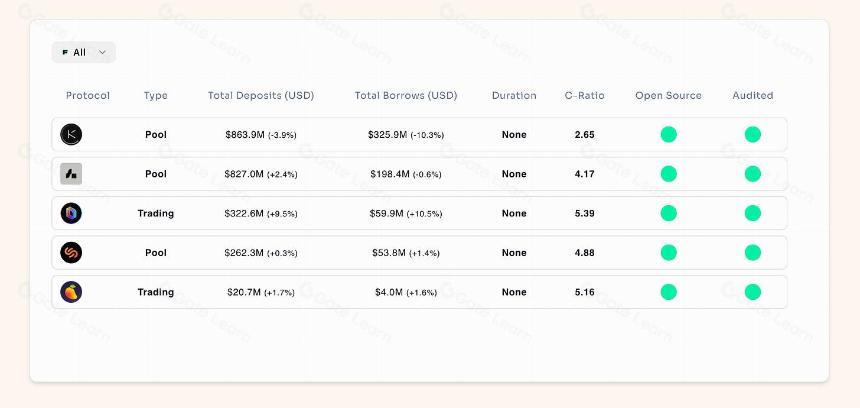This screenshot has height=408, width=860.
Task: Click the mango fruit protocol logo in fifth row
Action: point(71,292)
